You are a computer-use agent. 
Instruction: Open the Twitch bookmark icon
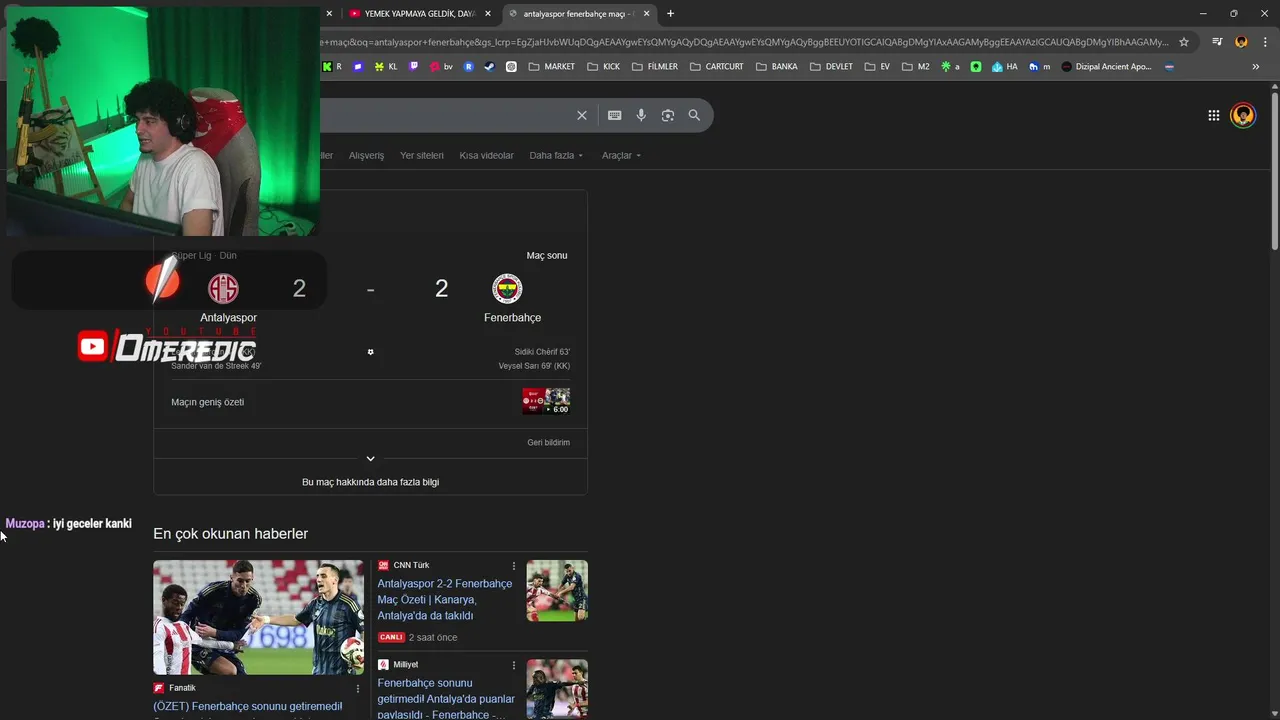tap(414, 67)
